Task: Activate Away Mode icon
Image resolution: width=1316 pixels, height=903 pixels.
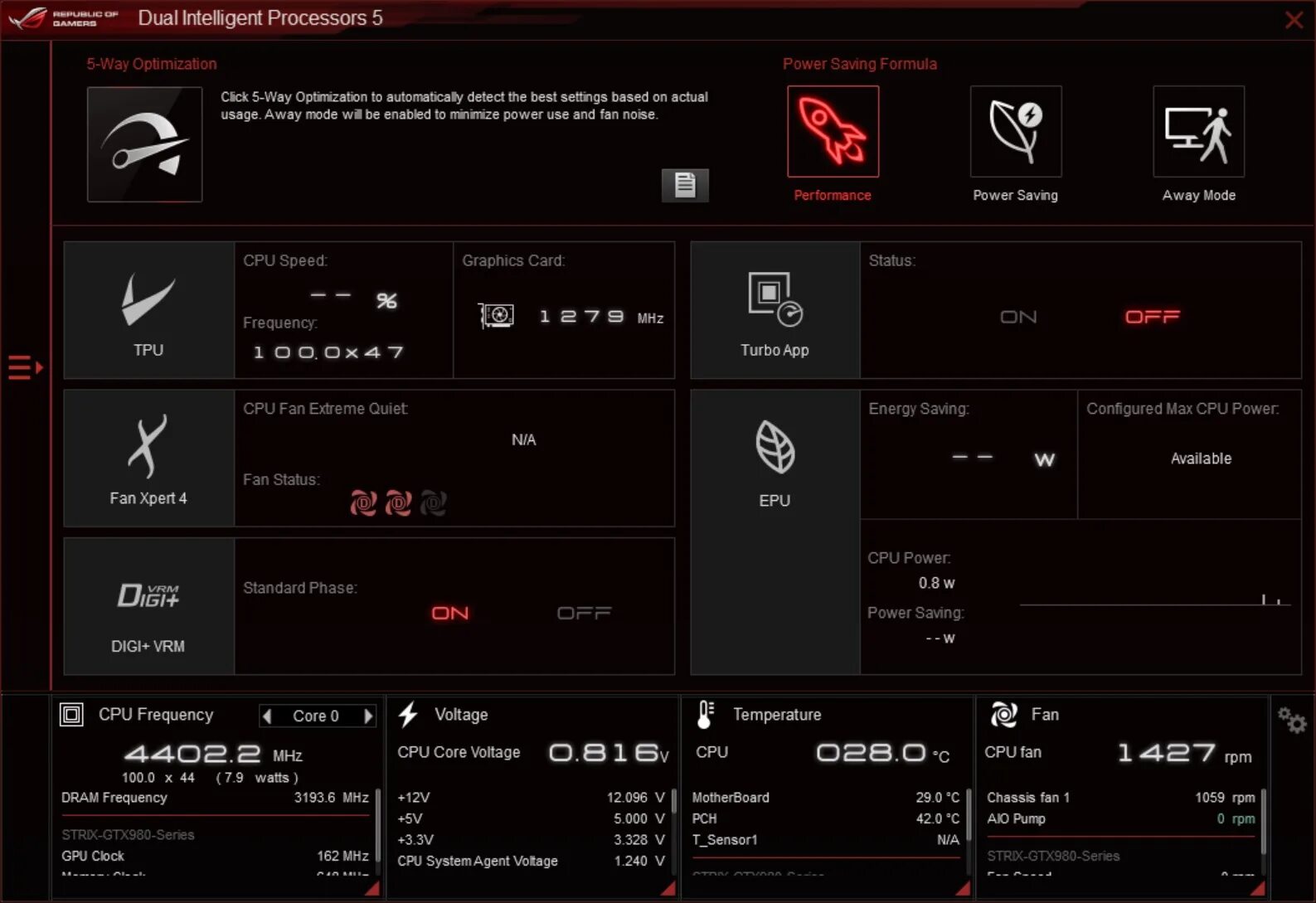Action: pos(1198,131)
